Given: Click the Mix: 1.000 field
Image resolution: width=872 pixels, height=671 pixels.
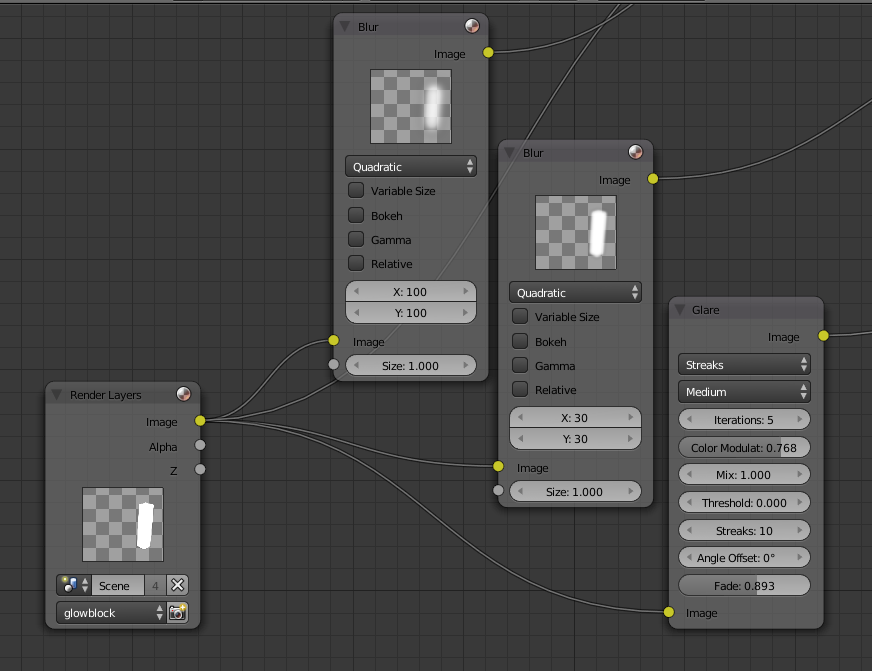Looking at the screenshot, I should coord(744,475).
